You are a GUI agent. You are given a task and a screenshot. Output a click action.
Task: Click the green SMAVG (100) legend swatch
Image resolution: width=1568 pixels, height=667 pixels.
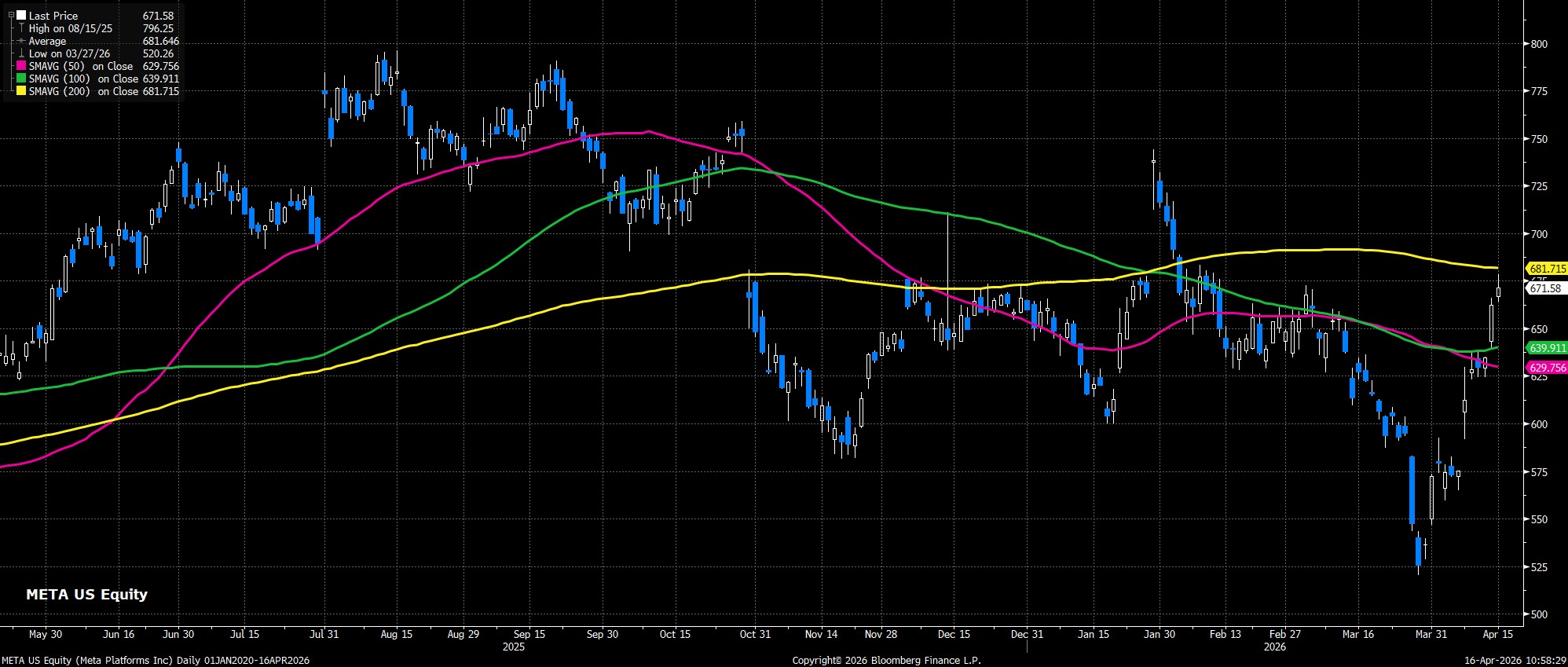point(21,79)
